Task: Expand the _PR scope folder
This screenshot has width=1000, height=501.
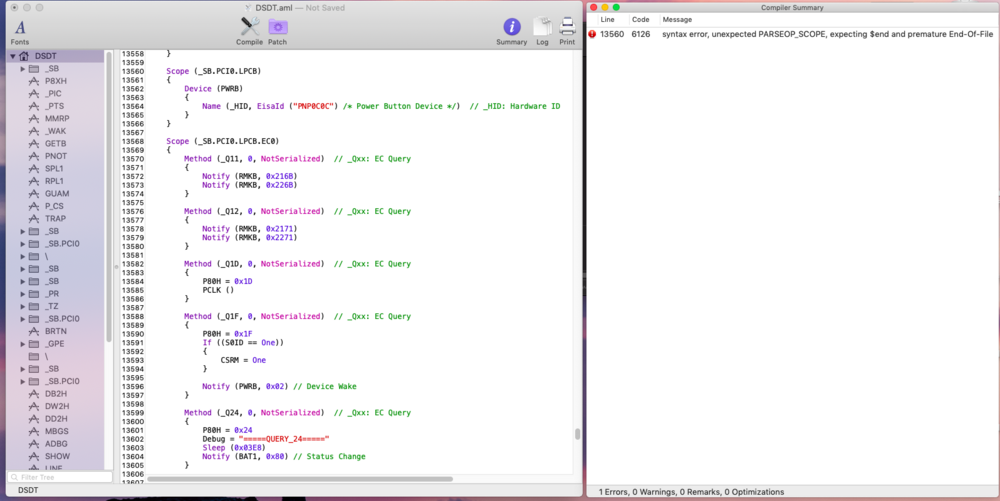Action: pyautogui.click(x=23, y=294)
